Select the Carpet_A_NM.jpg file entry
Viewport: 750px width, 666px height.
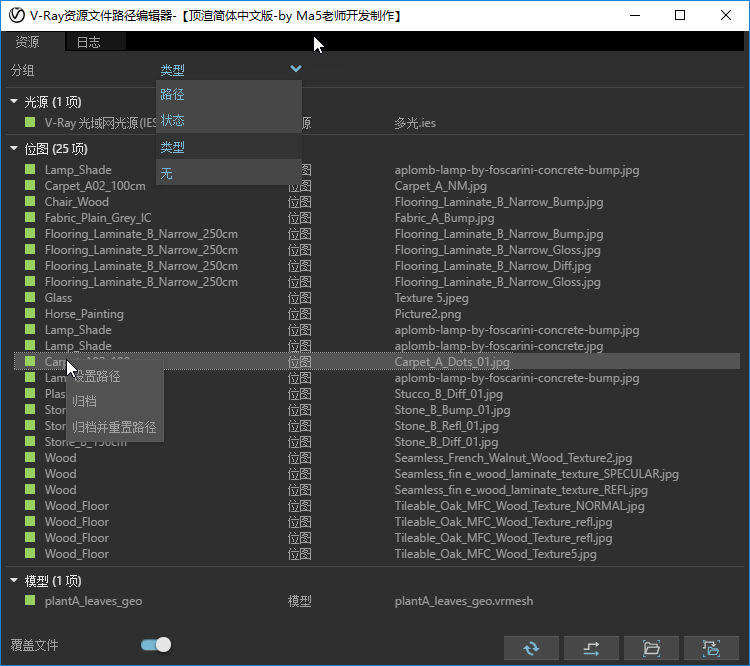(441, 186)
